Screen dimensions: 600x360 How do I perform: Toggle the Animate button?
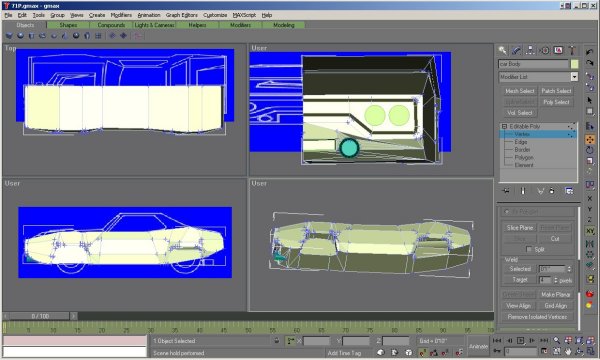(478, 346)
